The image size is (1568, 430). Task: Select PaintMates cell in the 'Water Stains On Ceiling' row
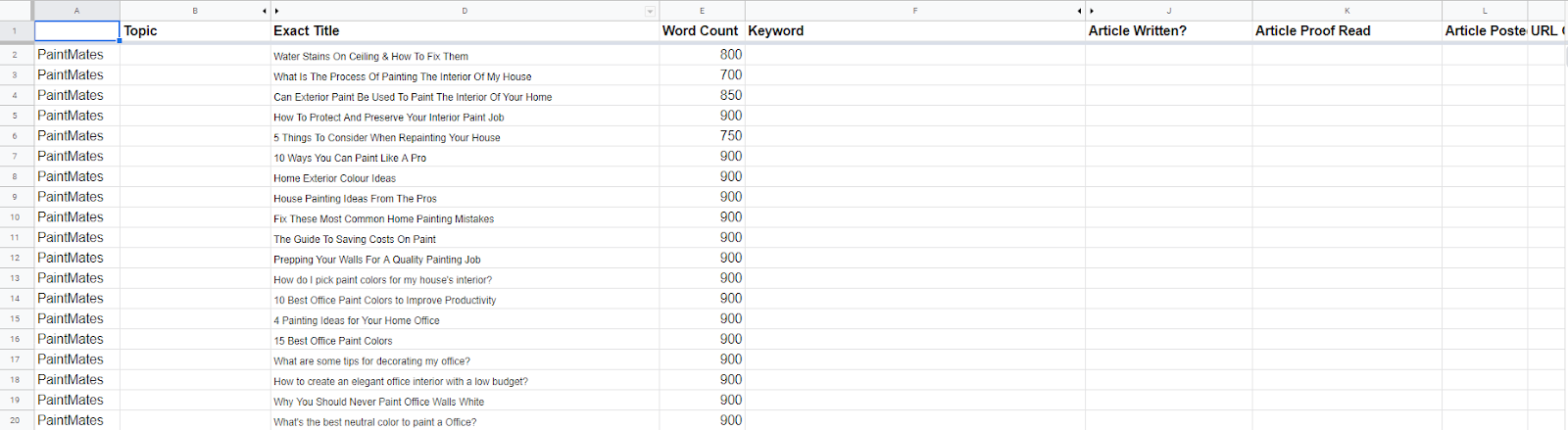pos(77,55)
